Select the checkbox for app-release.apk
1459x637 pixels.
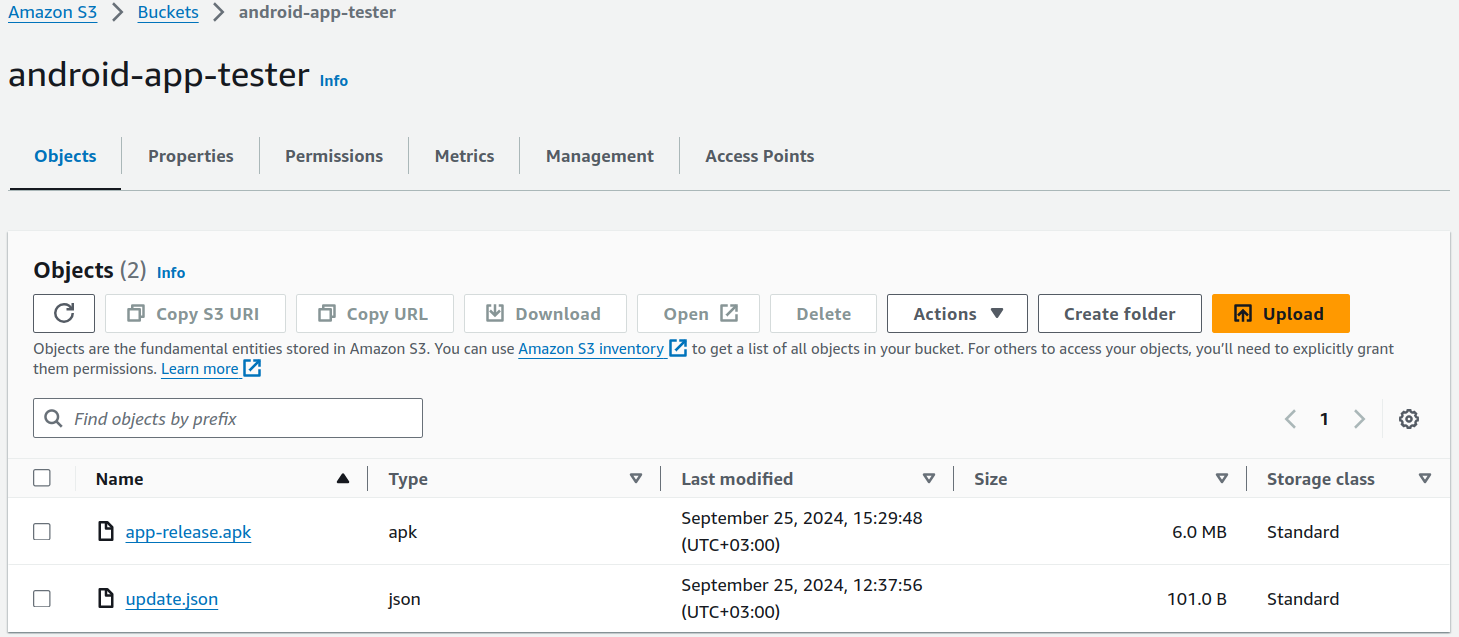42,531
